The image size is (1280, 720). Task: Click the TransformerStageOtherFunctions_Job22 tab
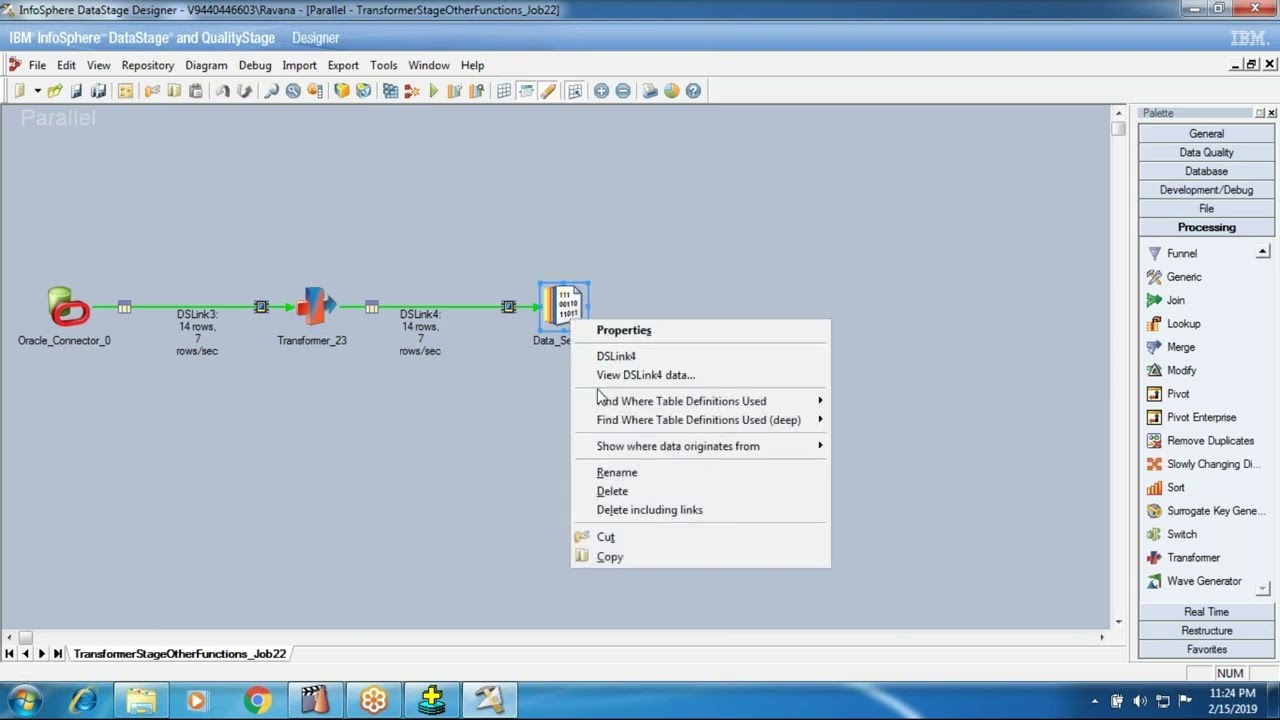(x=180, y=654)
